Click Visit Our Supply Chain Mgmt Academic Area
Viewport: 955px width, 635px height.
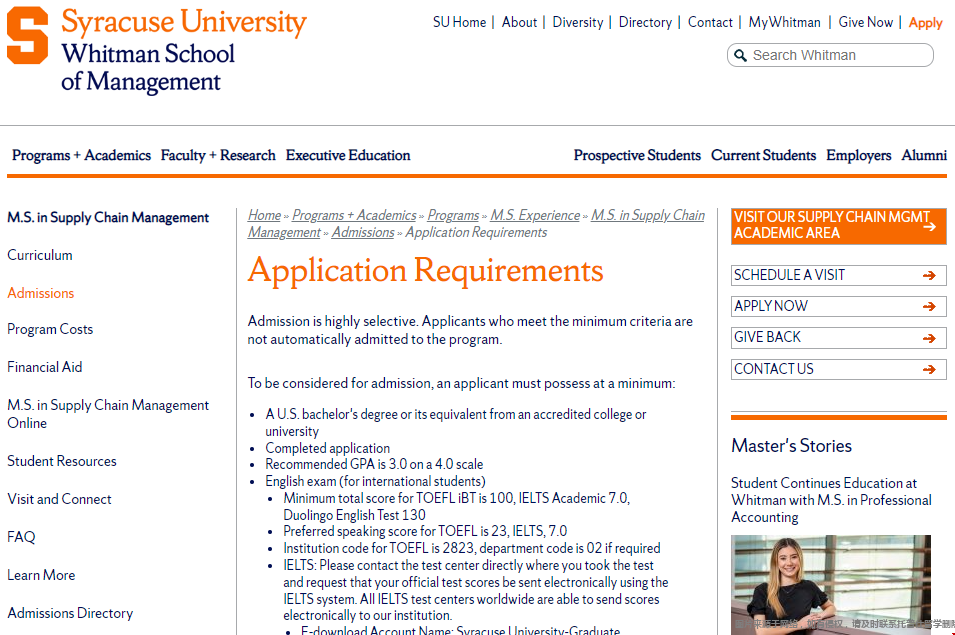tap(839, 226)
